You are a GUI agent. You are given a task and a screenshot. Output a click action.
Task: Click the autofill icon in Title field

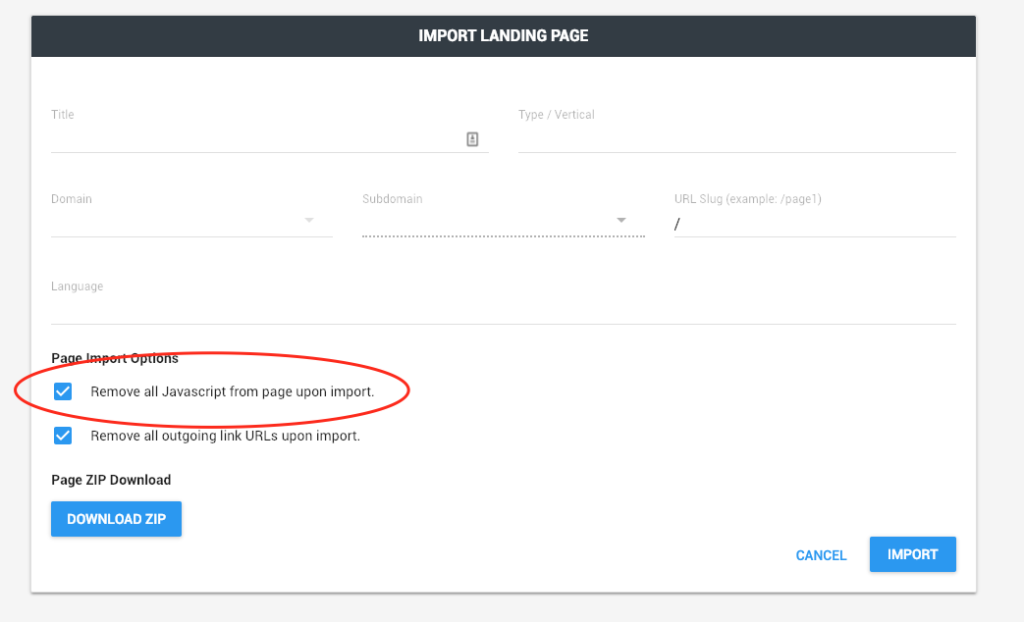pos(472,139)
